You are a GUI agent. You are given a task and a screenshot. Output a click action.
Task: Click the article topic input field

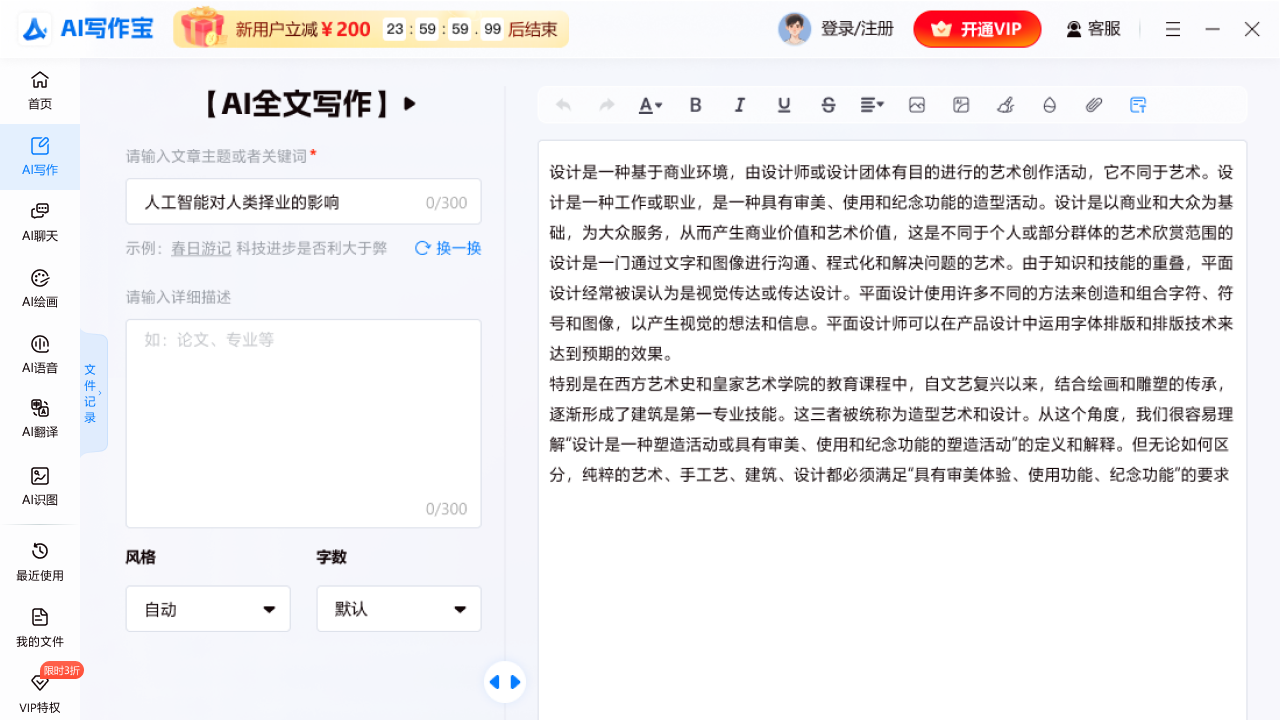point(303,201)
